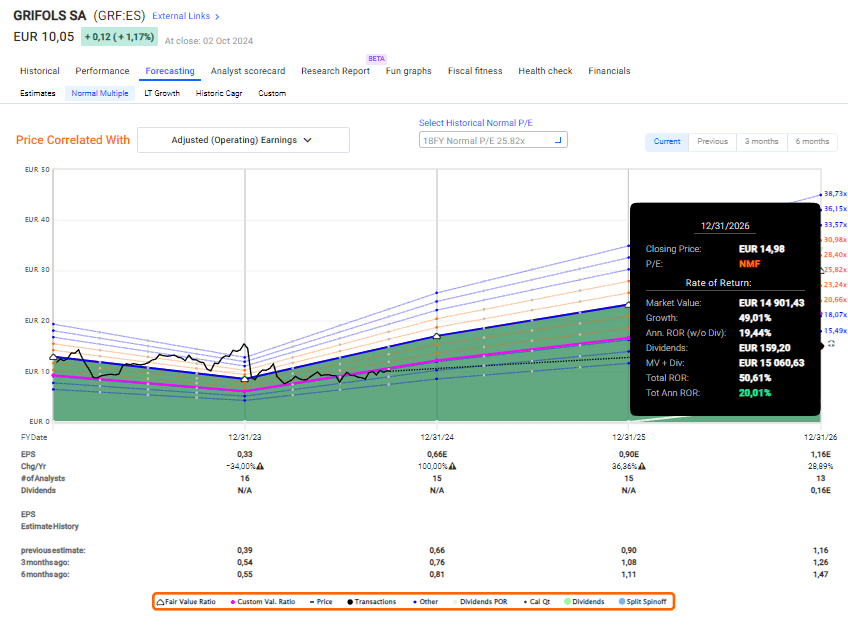Toggle the 6 months comparison option
This screenshot has height=628, width=848.
(x=812, y=141)
